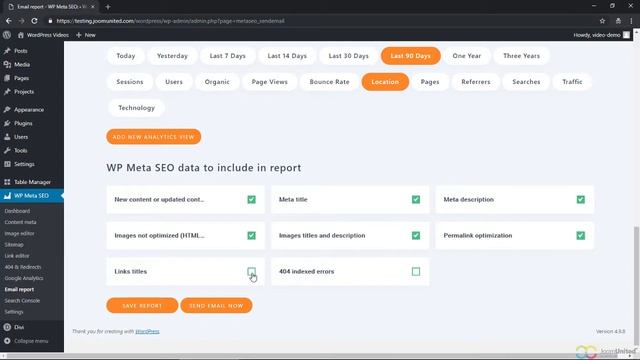The image size is (640, 360).
Task: Go back in browser history
Action: (9, 21)
